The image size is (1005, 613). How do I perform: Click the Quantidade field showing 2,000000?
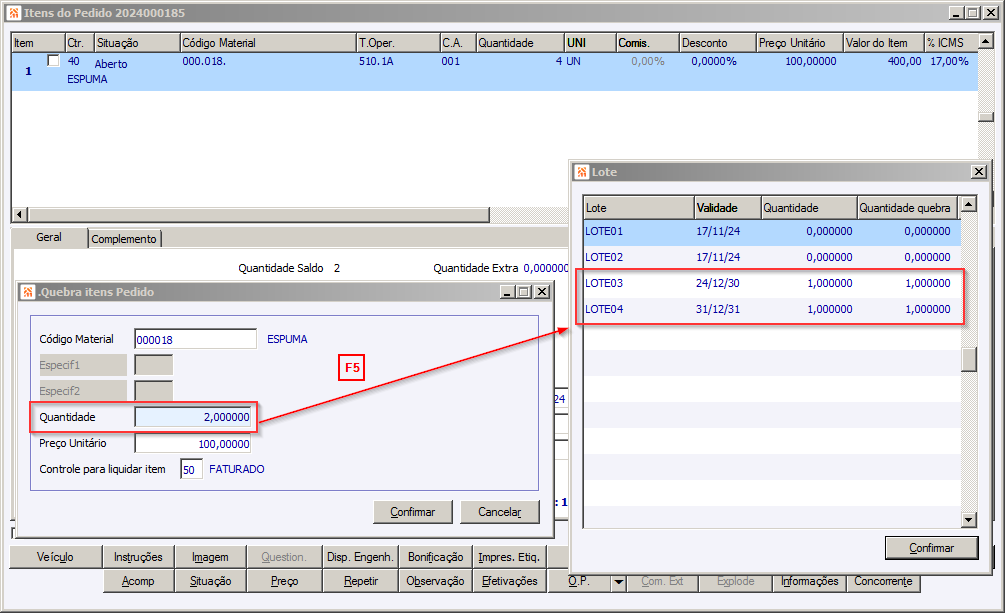(x=193, y=417)
